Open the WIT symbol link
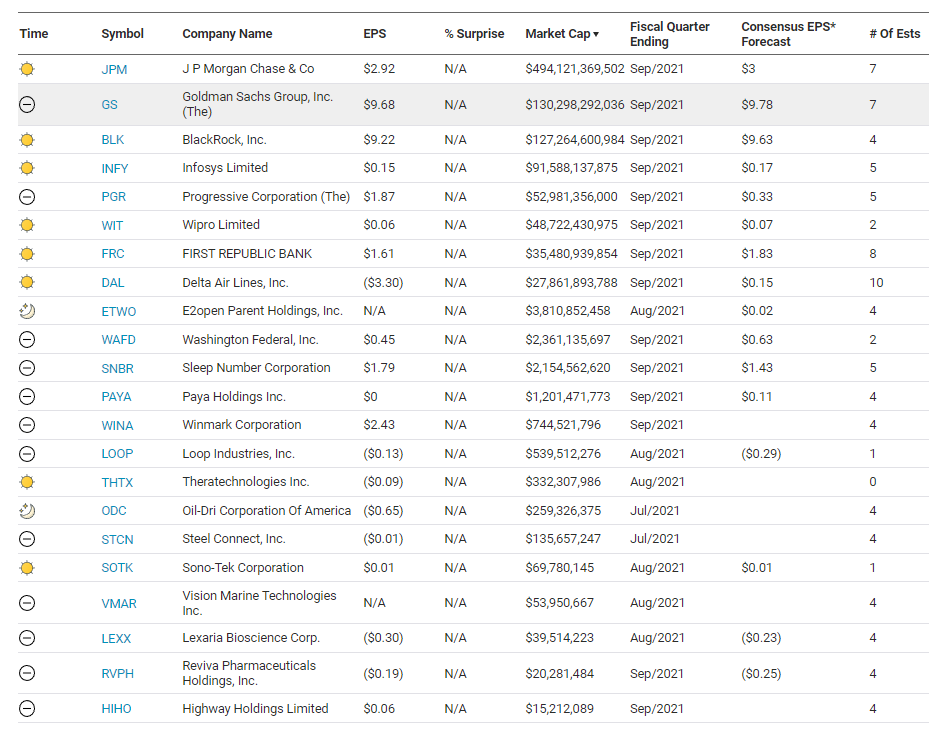 [112, 225]
